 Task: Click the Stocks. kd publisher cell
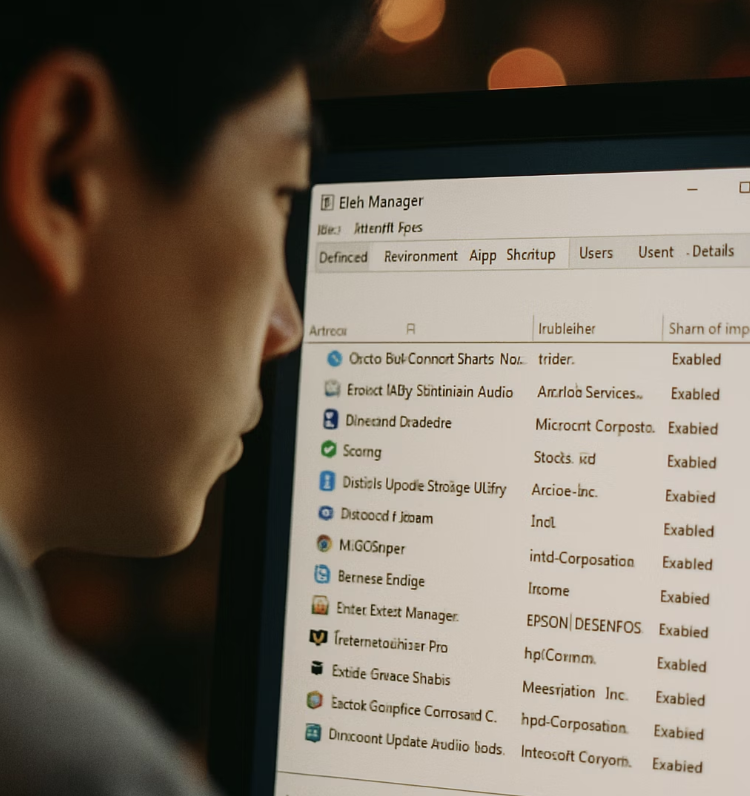pyautogui.click(x=564, y=458)
